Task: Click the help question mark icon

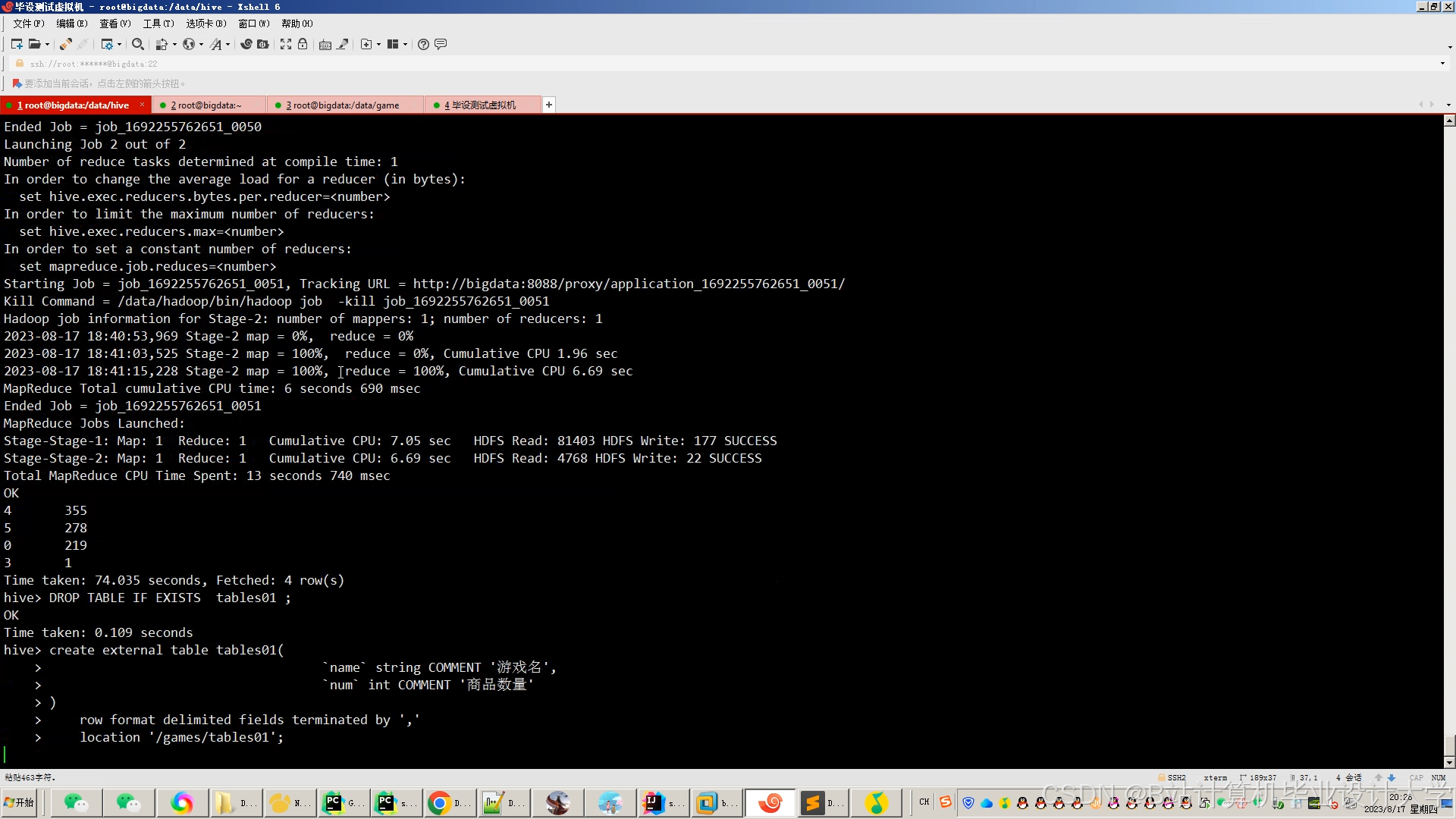Action: [x=423, y=45]
